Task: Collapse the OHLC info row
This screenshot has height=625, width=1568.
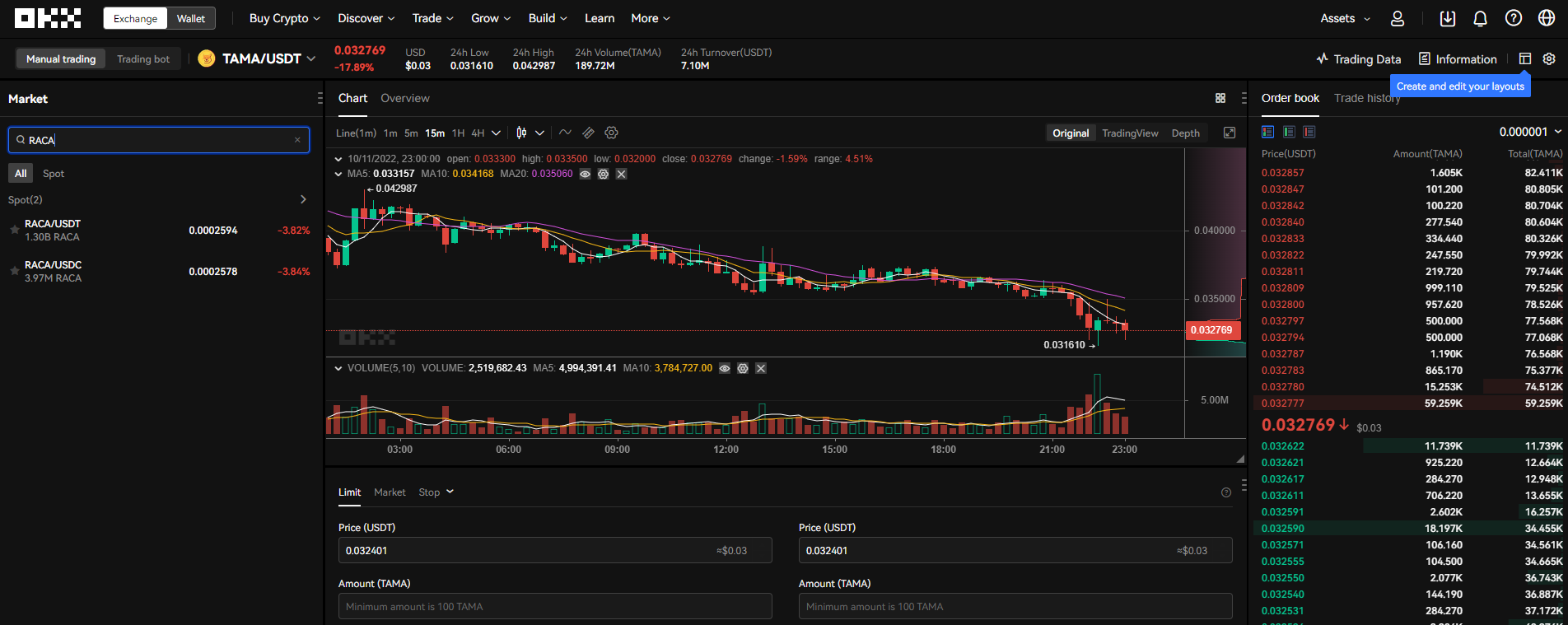Action: [x=338, y=159]
